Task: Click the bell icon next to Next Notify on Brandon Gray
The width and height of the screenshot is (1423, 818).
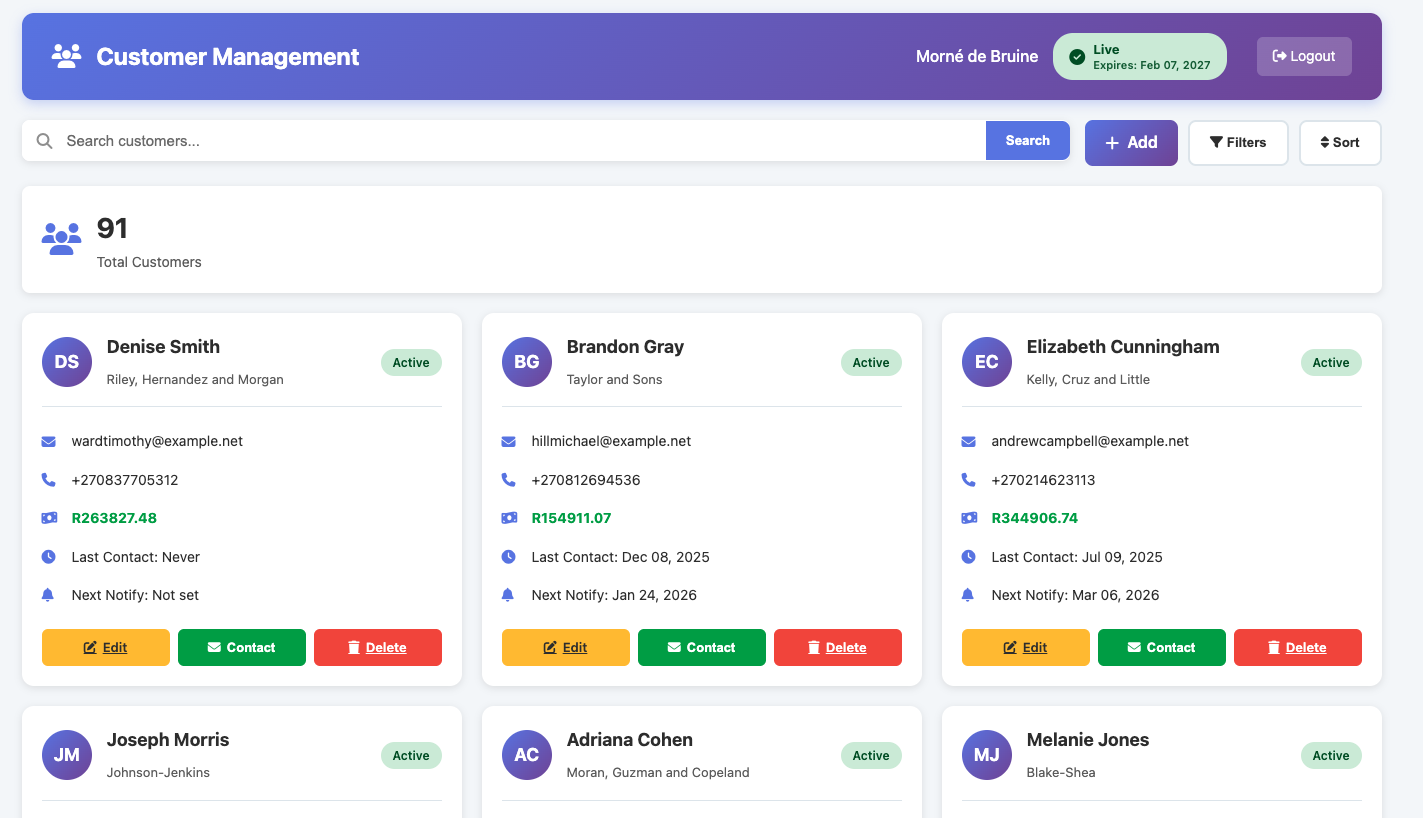Action: tap(508, 594)
